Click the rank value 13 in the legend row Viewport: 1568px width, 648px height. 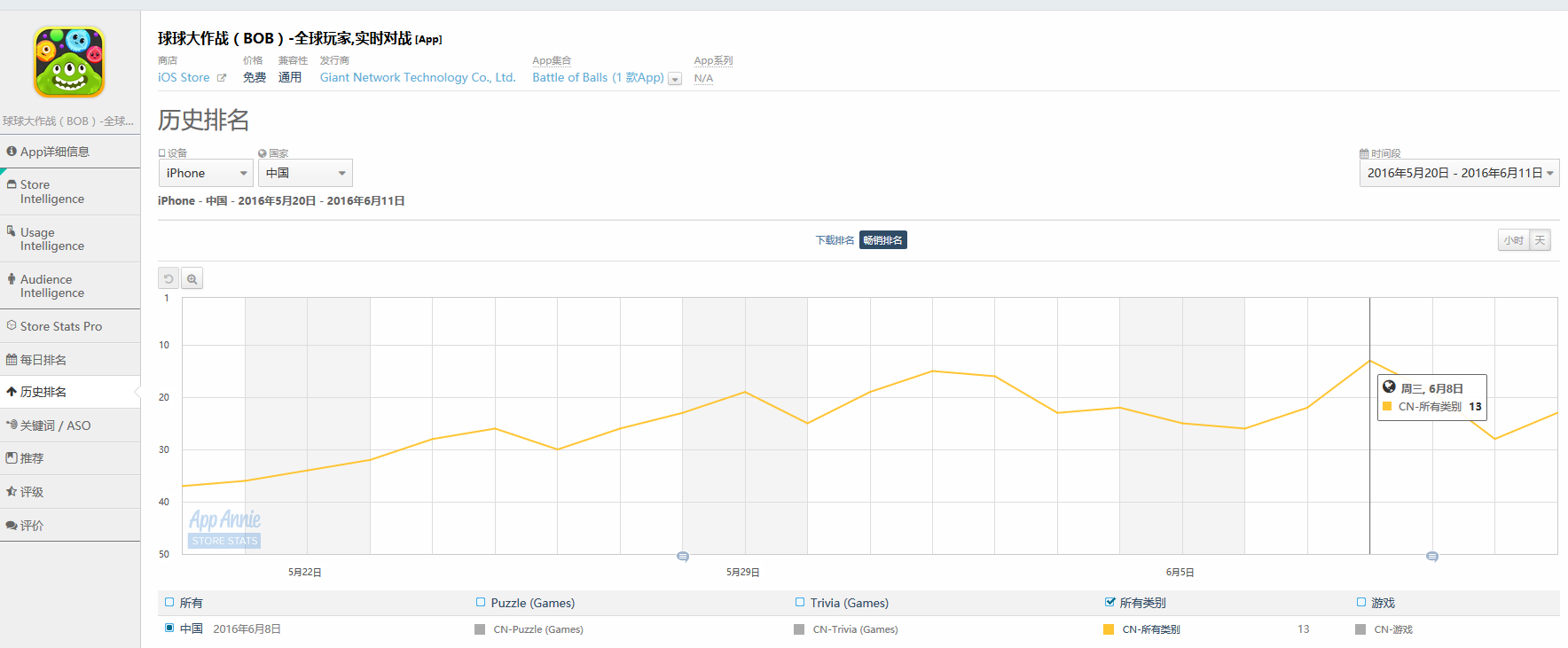tap(1303, 629)
